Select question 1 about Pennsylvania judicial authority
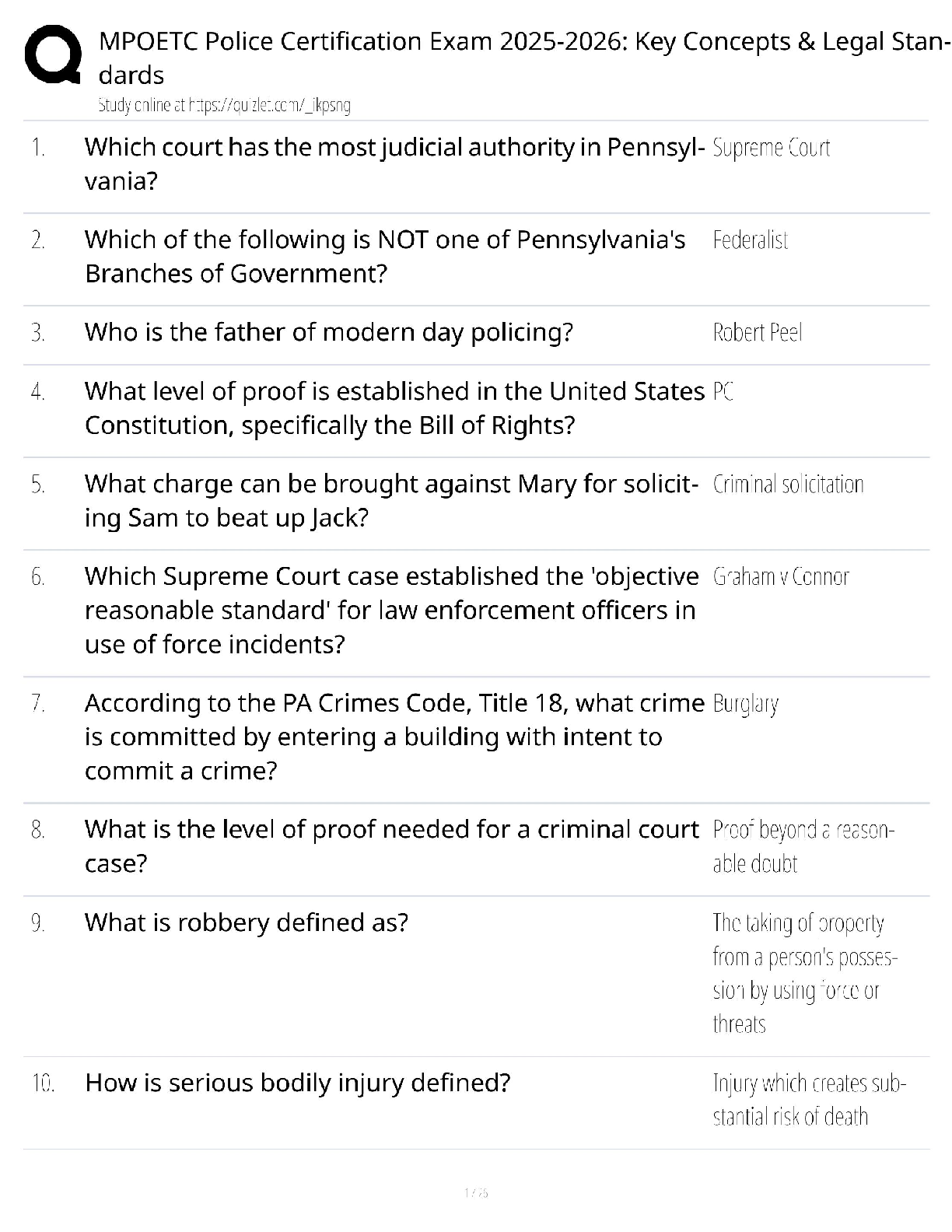 coord(394,163)
